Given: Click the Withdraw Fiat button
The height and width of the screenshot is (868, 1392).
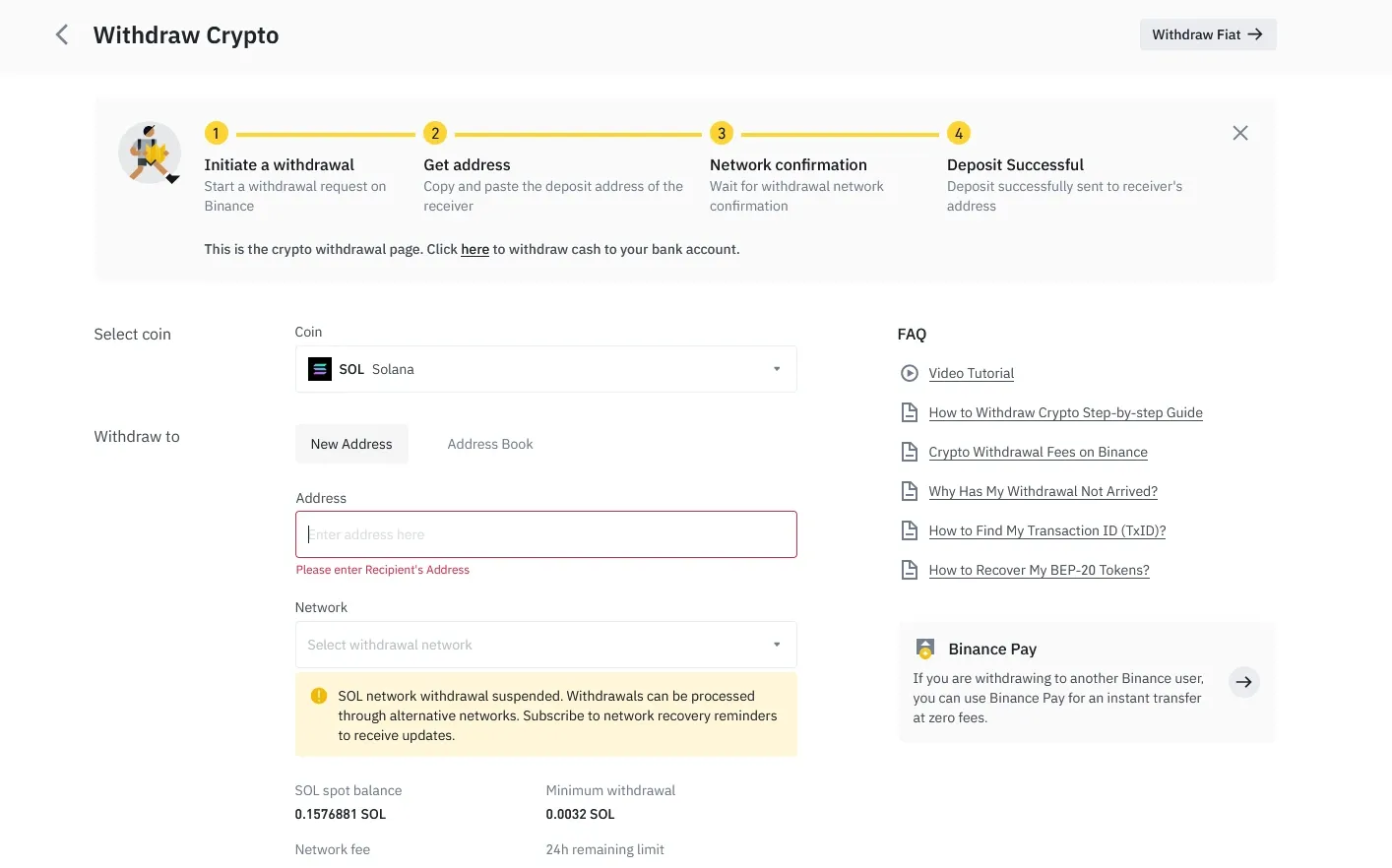Looking at the screenshot, I should click(x=1208, y=34).
